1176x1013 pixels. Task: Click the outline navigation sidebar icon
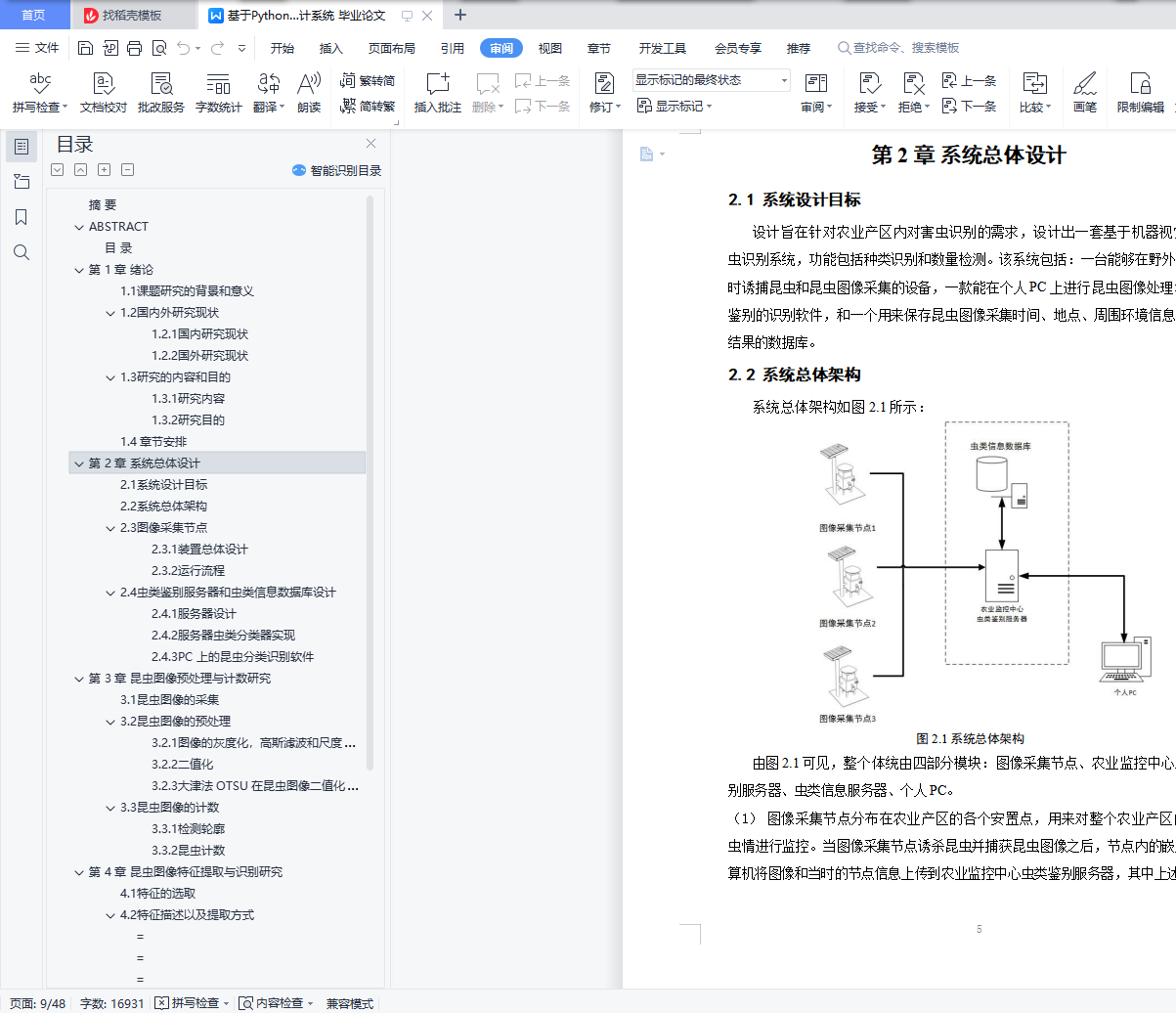22,147
